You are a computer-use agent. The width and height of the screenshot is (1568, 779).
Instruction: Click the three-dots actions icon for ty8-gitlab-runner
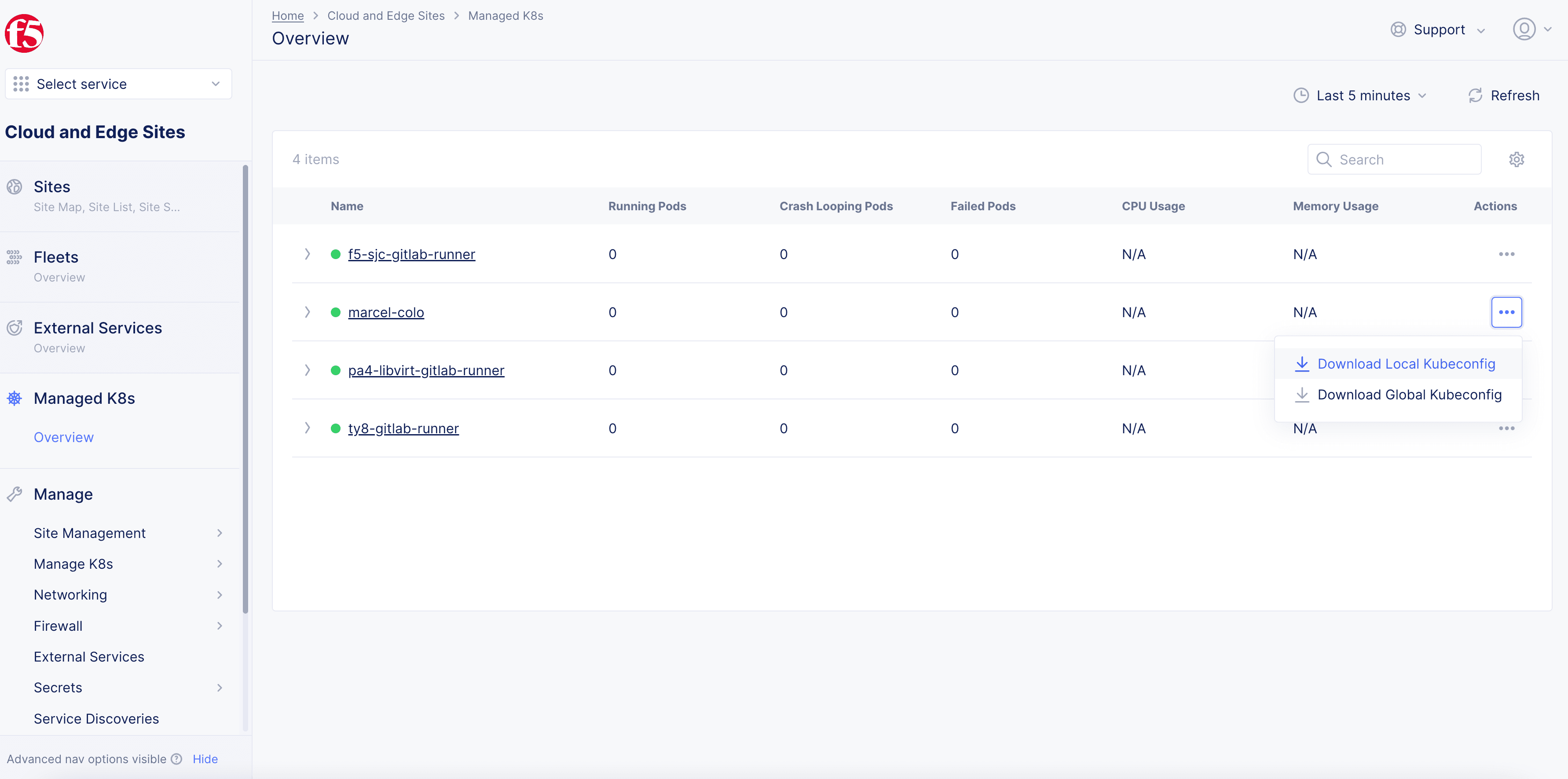click(x=1507, y=428)
